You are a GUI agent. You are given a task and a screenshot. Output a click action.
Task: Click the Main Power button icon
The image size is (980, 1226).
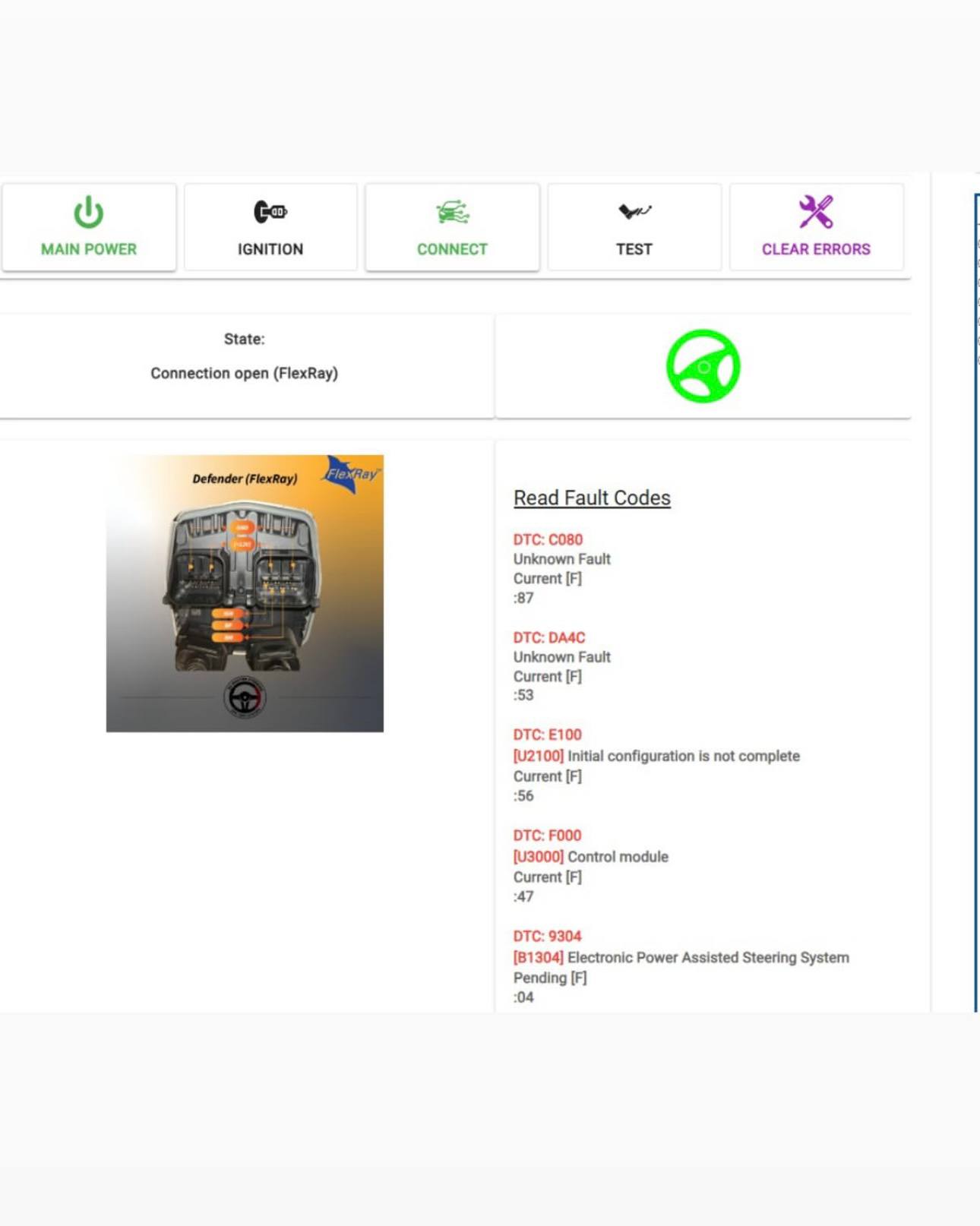pyautogui.click(x=88, y=213)
